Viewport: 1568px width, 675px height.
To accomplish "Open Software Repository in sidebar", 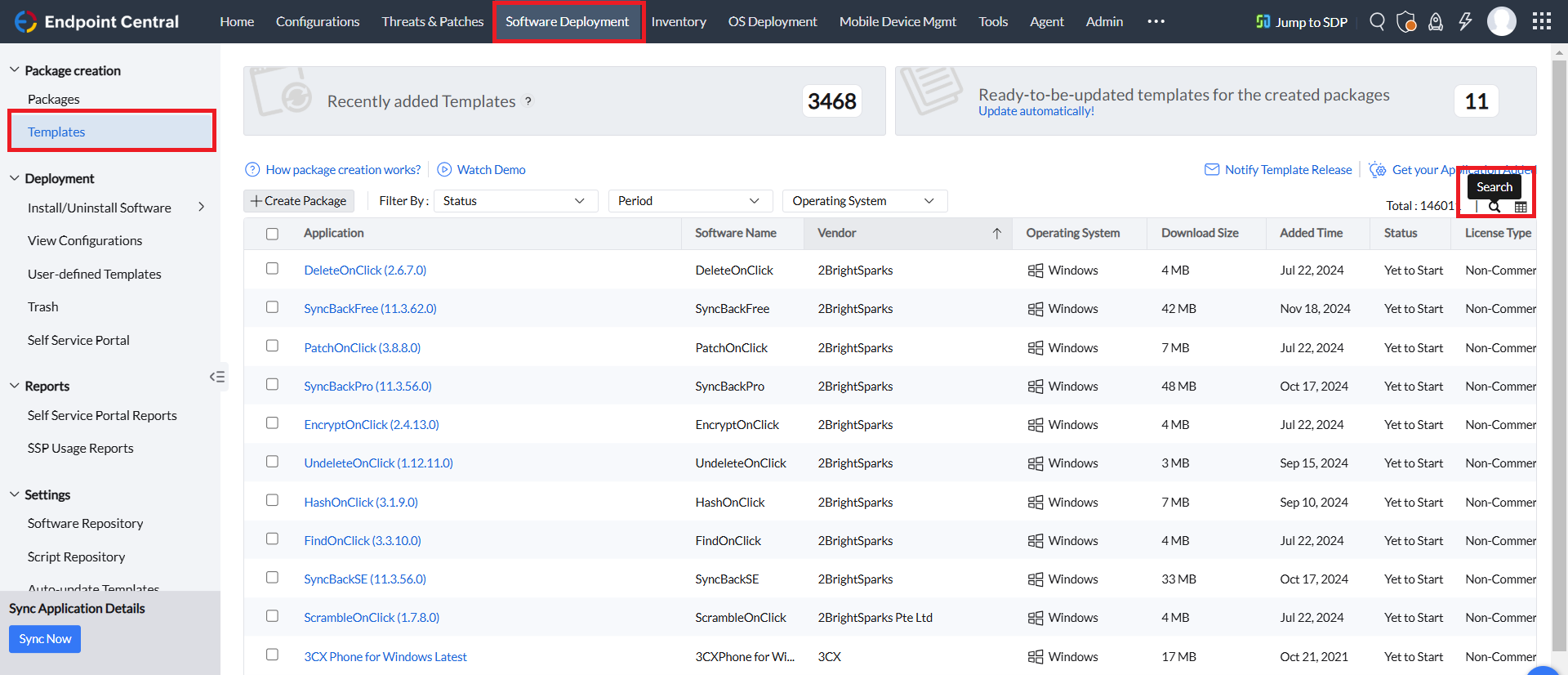I will [85, 524].
